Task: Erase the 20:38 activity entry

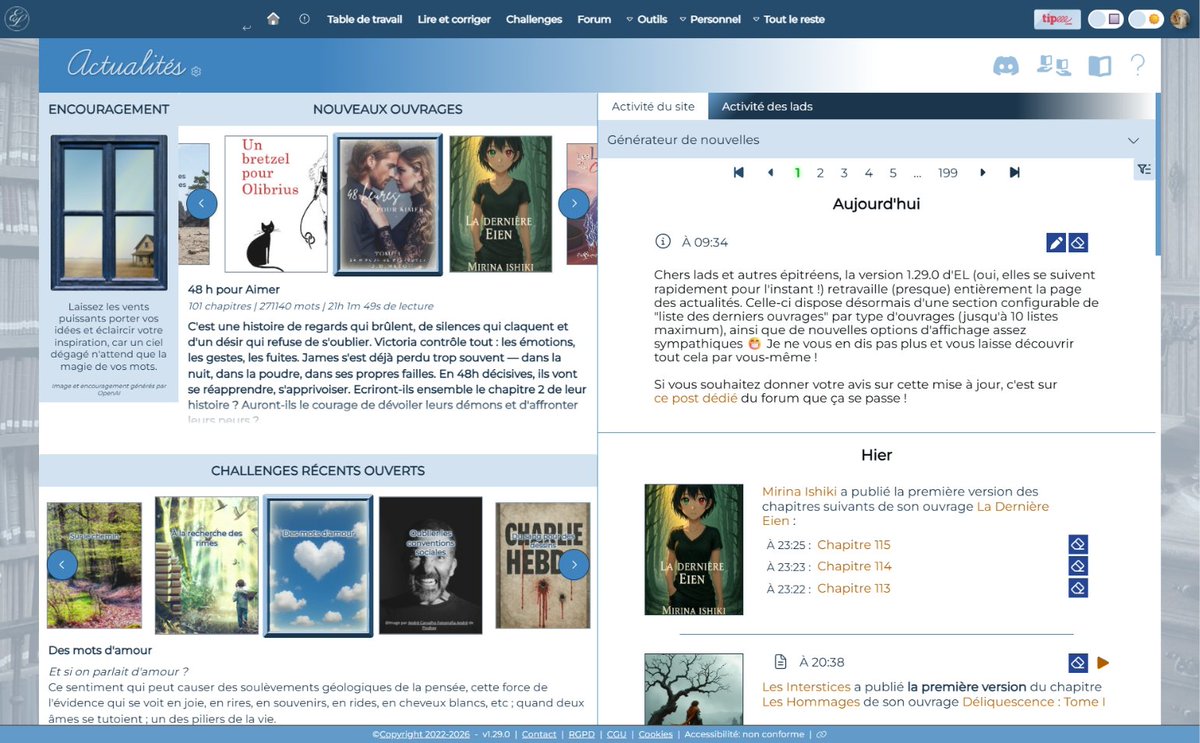Action: pos(1078,662)
